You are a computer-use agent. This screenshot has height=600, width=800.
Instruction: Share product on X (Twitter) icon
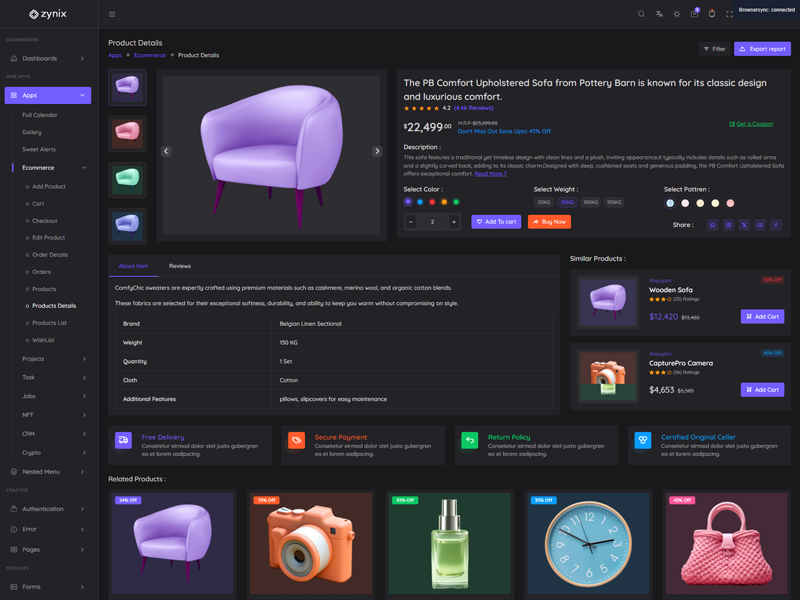pos(744,225)
